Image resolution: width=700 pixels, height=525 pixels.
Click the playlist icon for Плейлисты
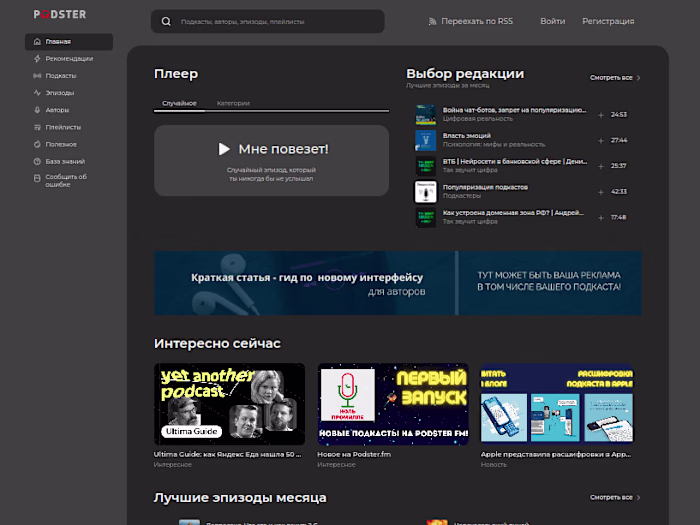click(x=38, y=127)
